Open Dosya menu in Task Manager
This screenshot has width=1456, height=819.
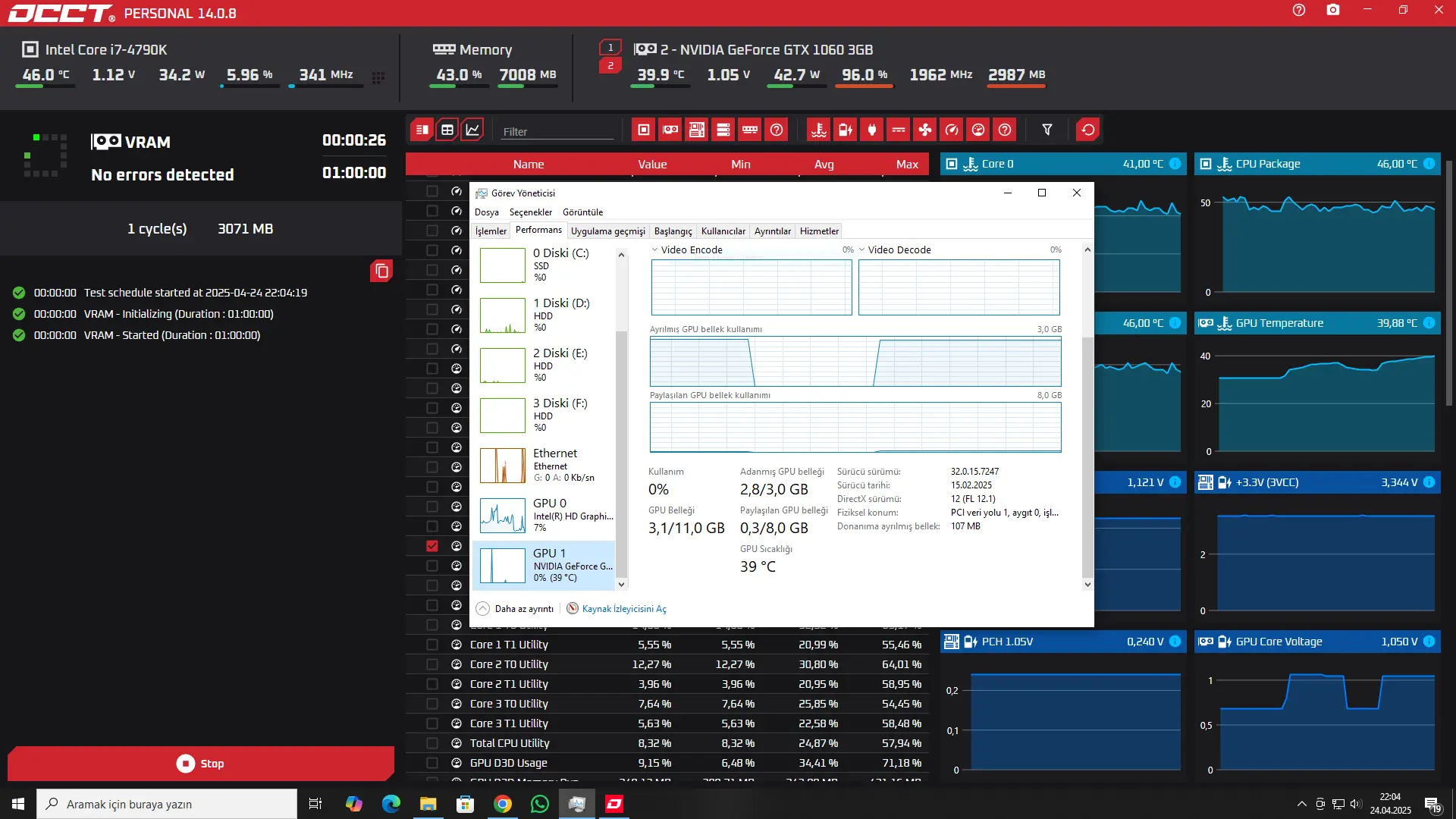[x=487, y=212]
